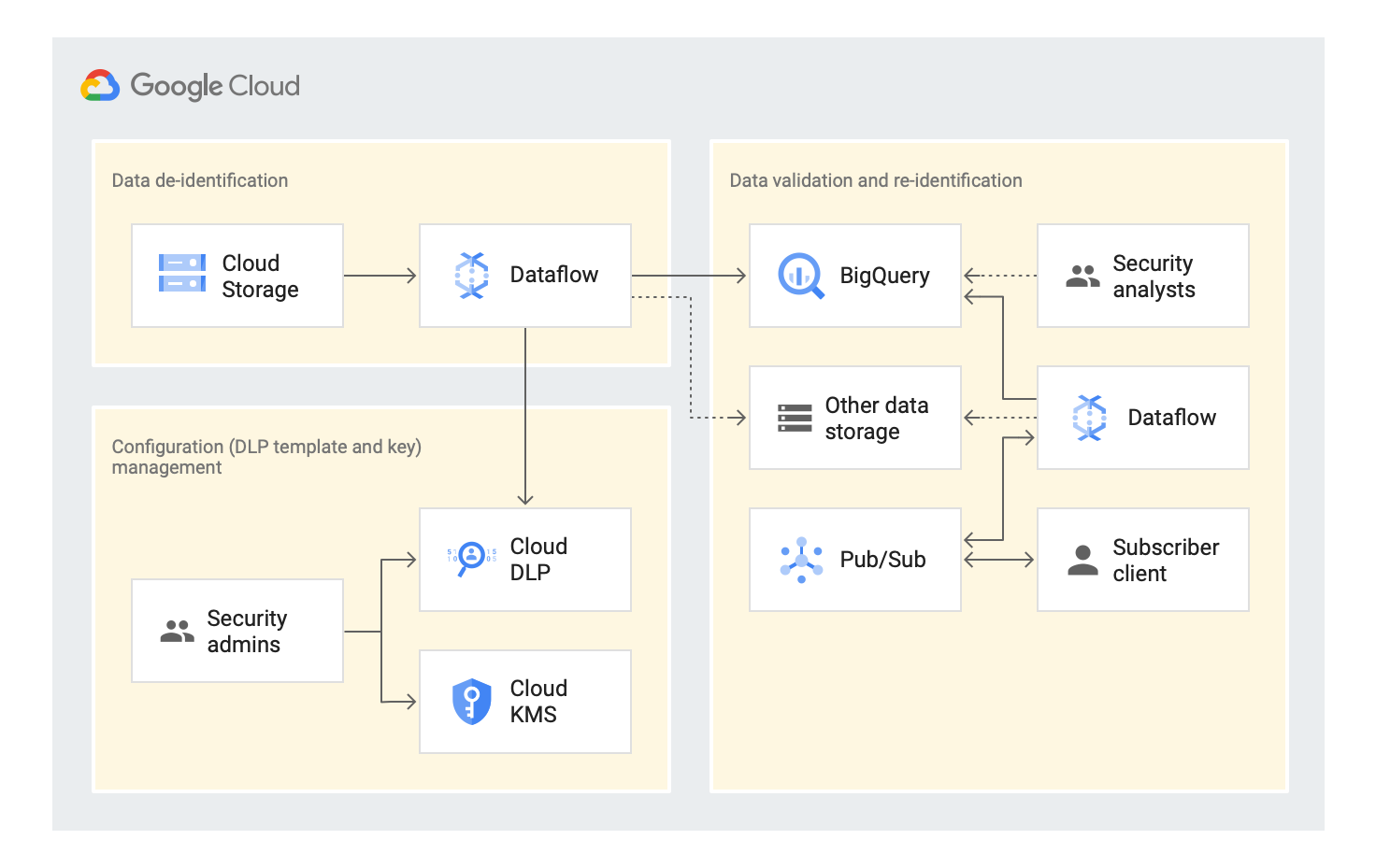Click the "Security admins" label text
The width and height of the screenshot is (1376, 868).
coord(247,632)
